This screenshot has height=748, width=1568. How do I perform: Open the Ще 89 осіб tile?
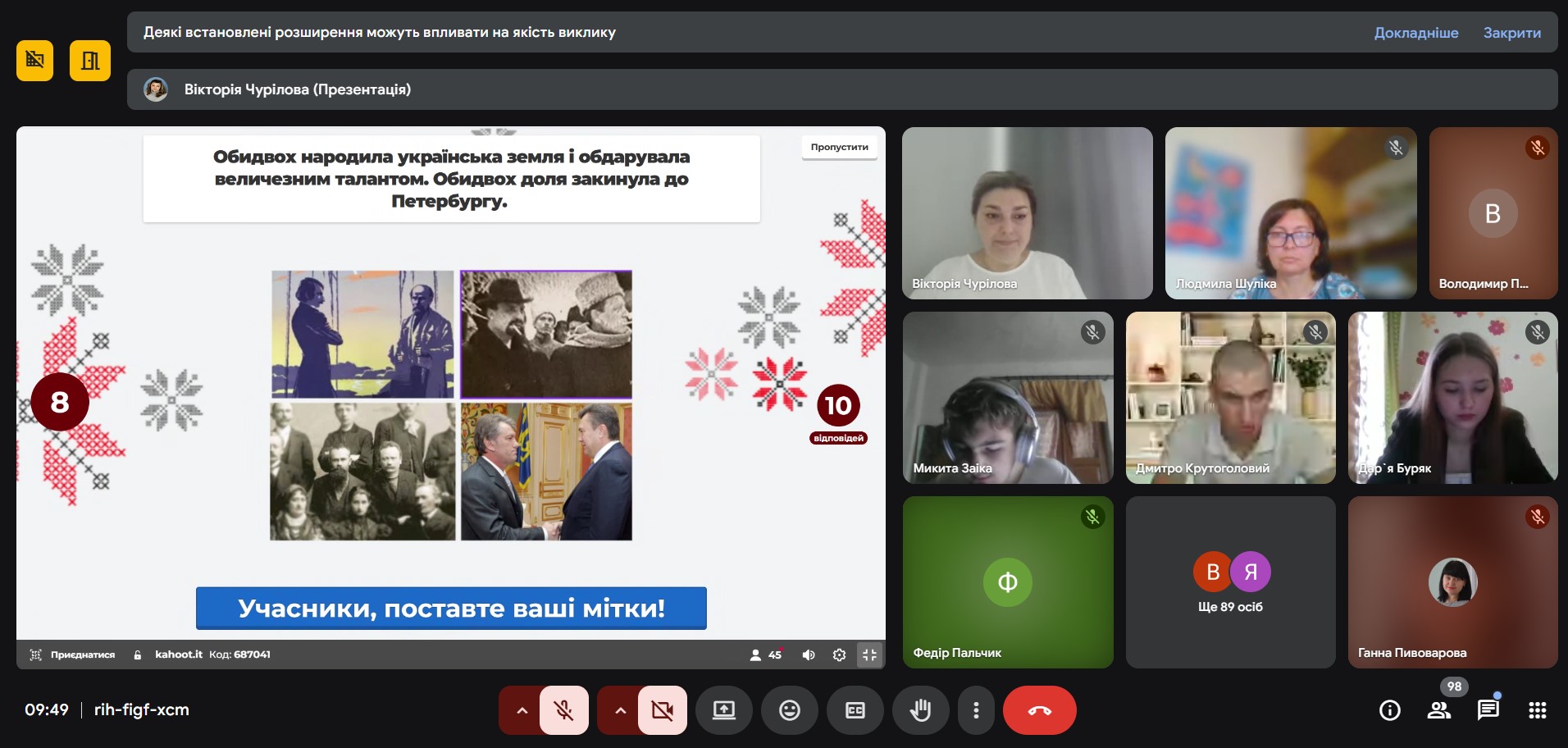pos(1230,582)
